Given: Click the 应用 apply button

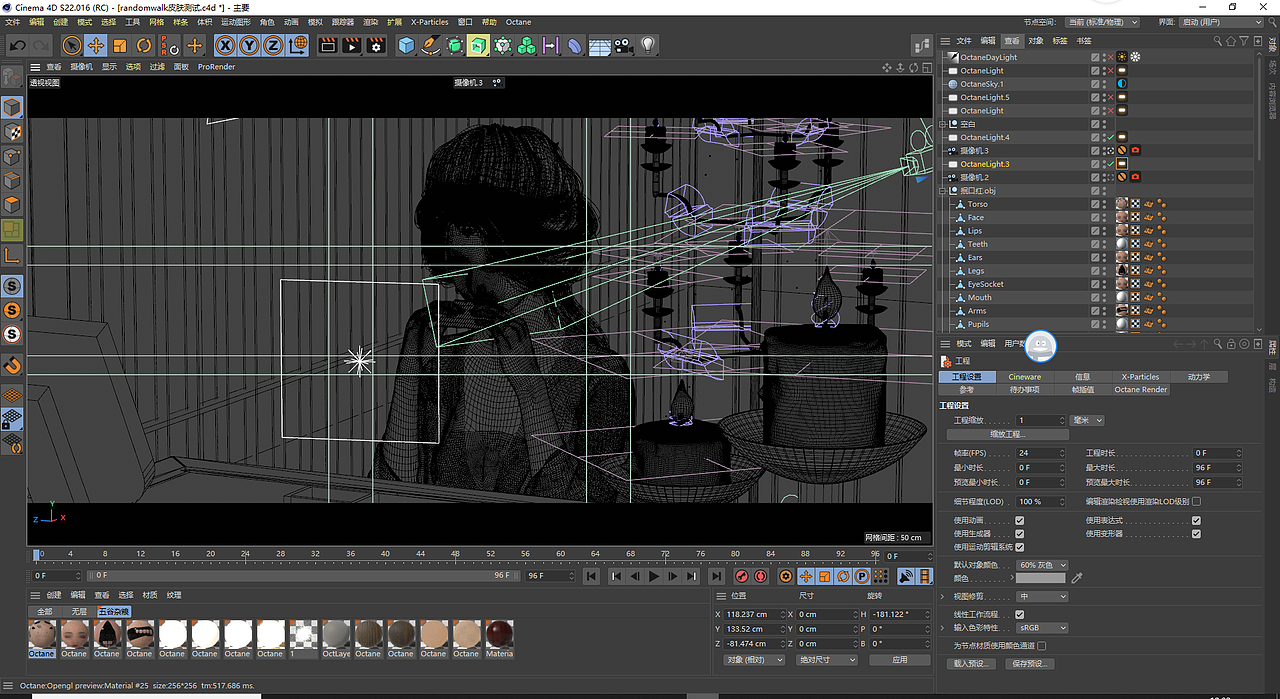Looking at the screenshot, I should point(900,660).
